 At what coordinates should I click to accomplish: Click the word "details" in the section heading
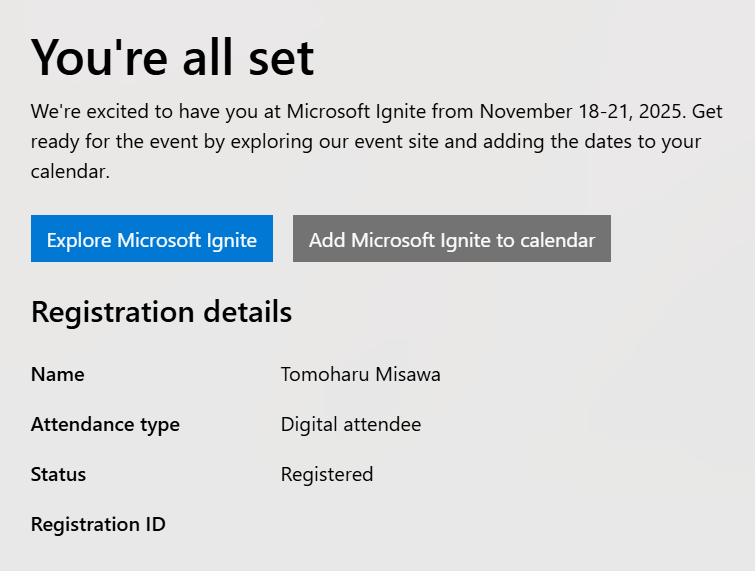coord(247,312)
